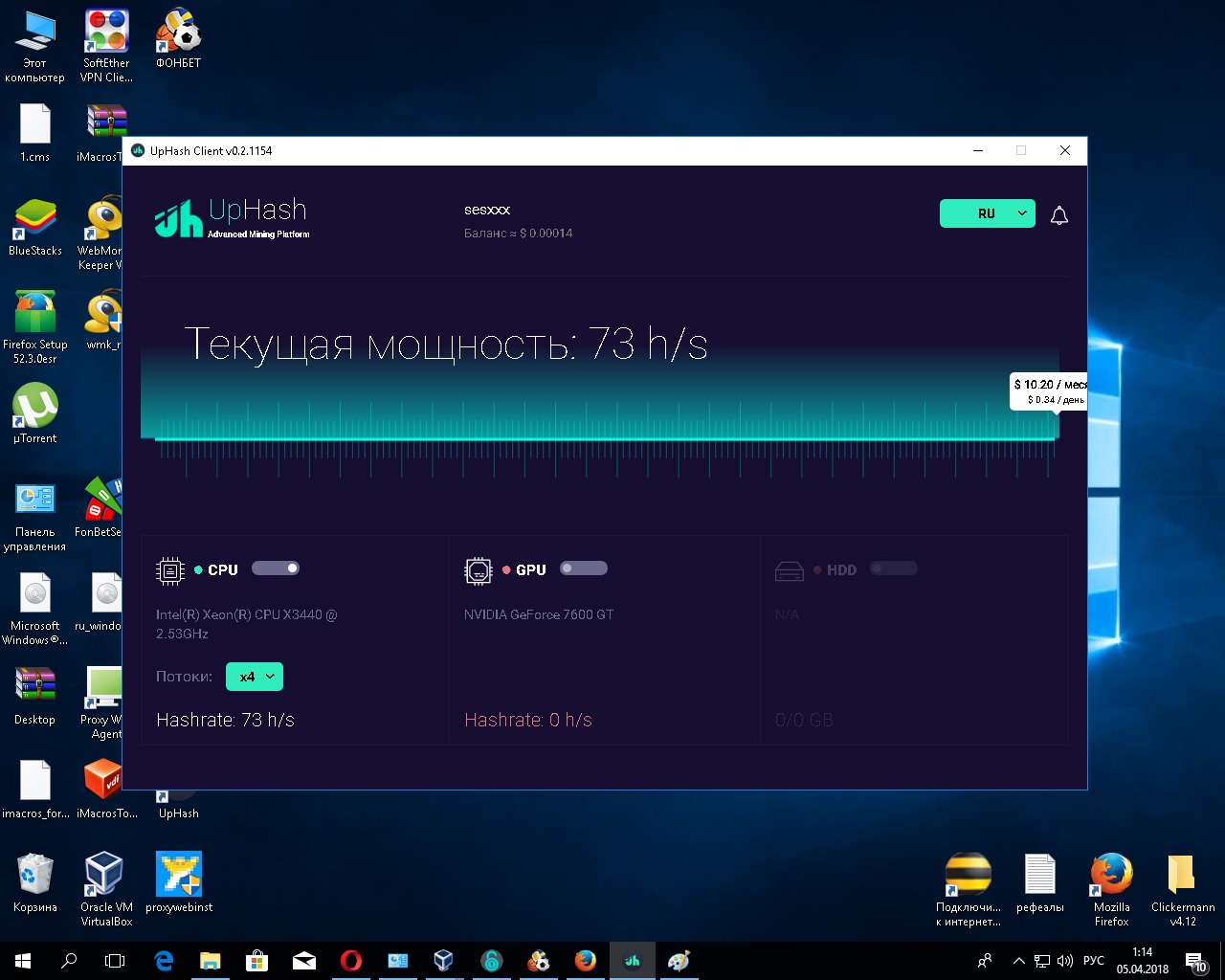Screen dimensions: 1225x980
Task: Select the imacros_for file icon on desktop
Action: [35, 790]
